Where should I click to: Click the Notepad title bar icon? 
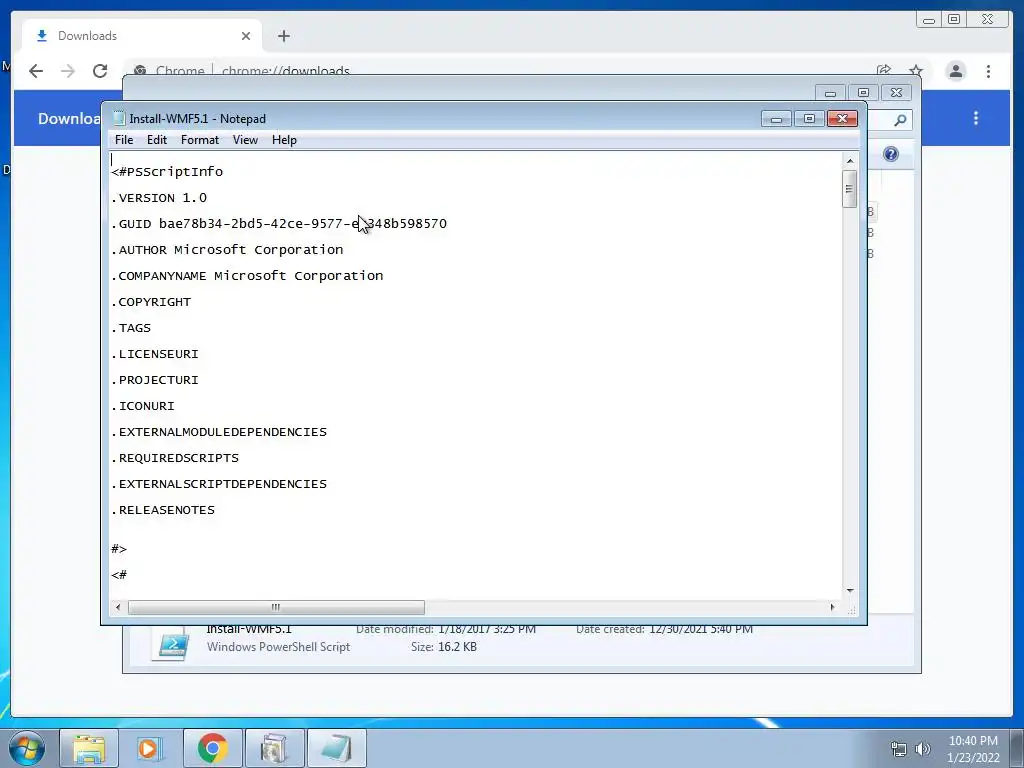click(x=119, y=118)
